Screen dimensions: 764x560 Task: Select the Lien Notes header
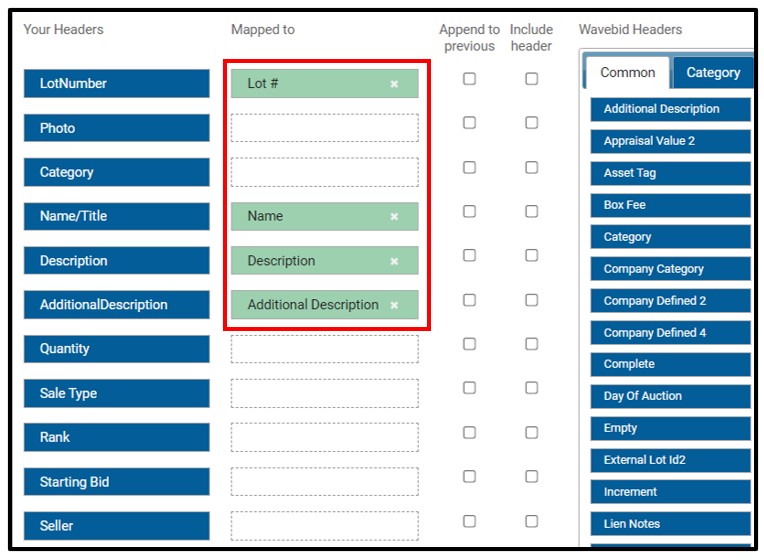pos(670,524)
